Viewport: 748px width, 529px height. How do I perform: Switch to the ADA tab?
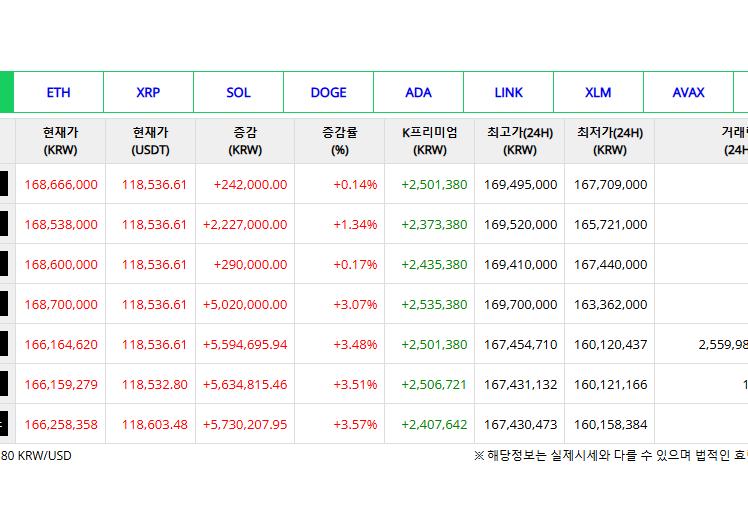point(418,92)
